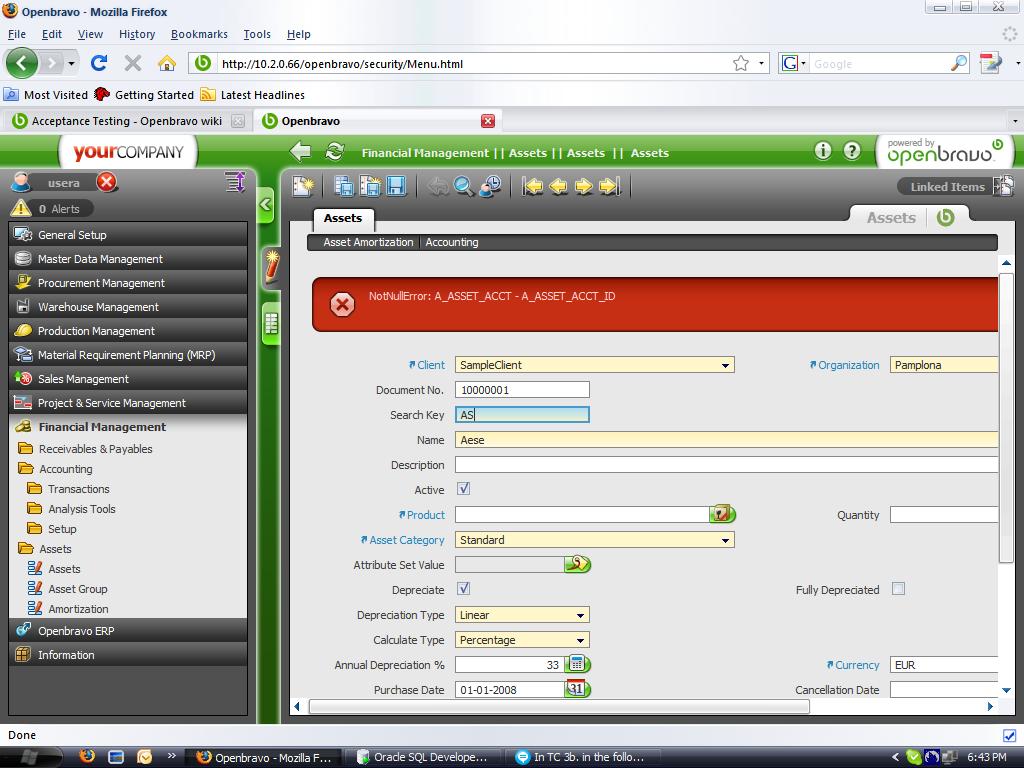Click the Document No. input field

pos(522,390)
